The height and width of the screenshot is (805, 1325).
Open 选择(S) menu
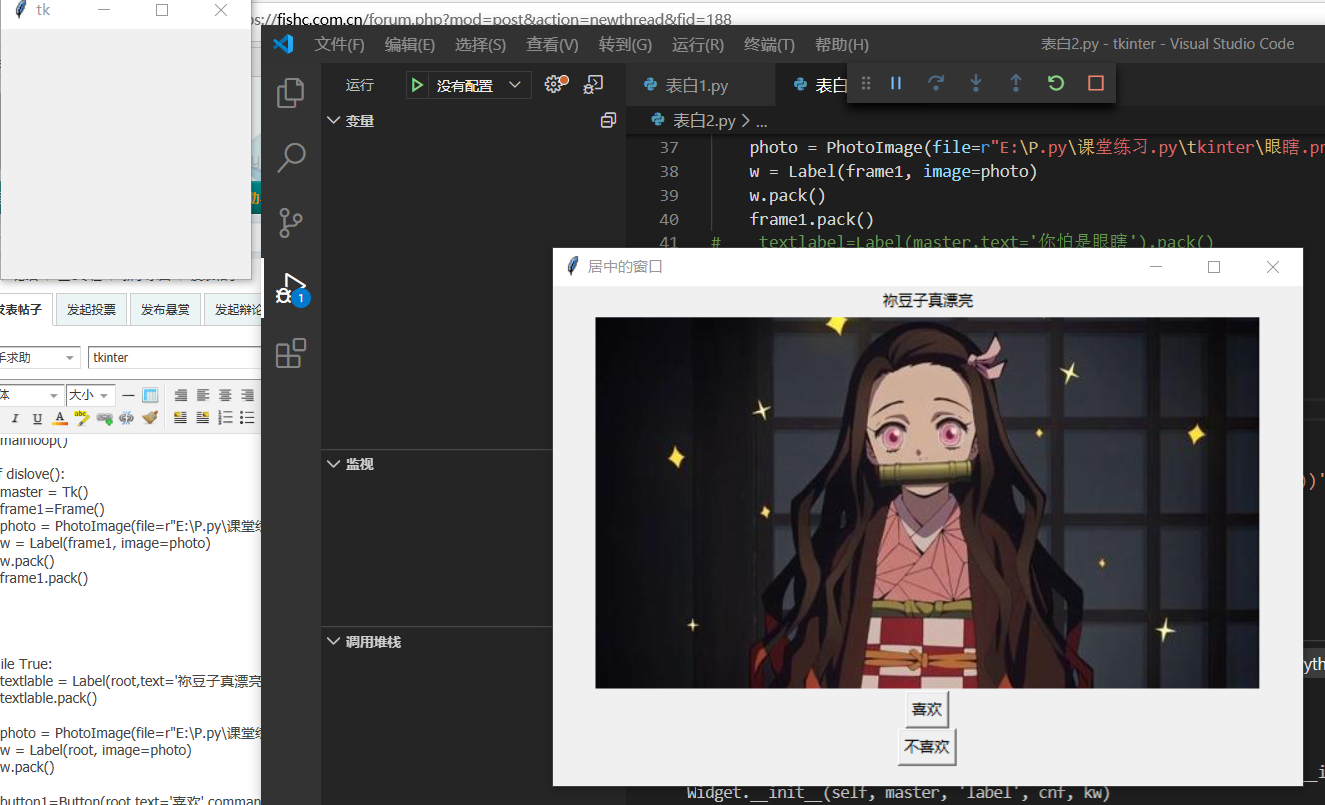point(480,45)
